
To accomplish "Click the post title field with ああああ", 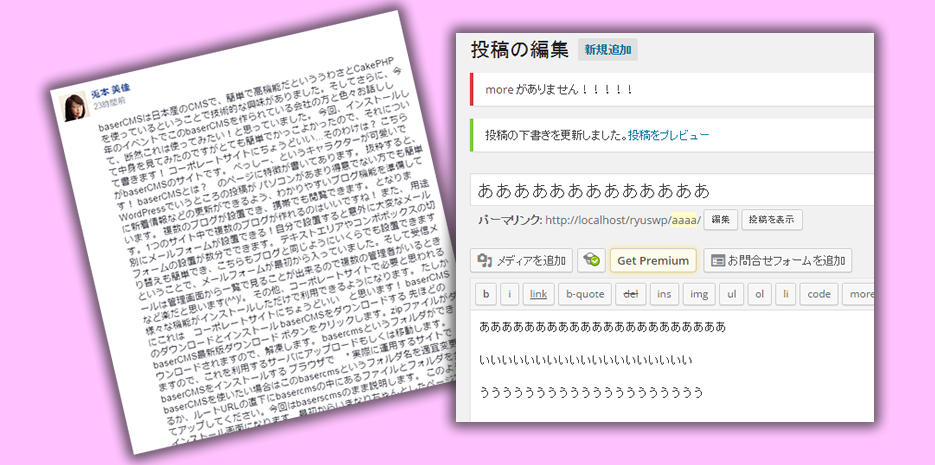I will [x=671, y=190].
